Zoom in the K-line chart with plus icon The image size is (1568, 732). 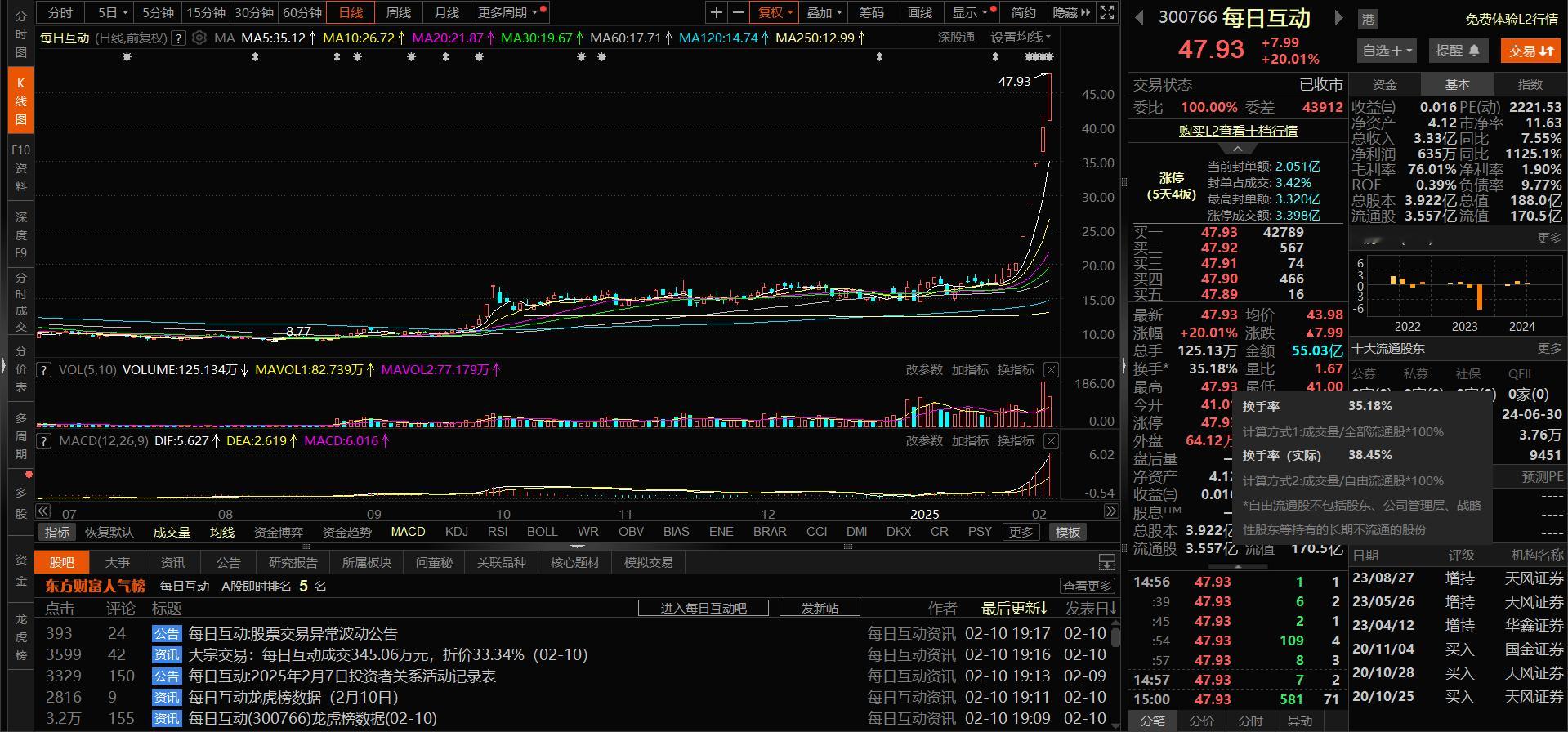(717, 12)
